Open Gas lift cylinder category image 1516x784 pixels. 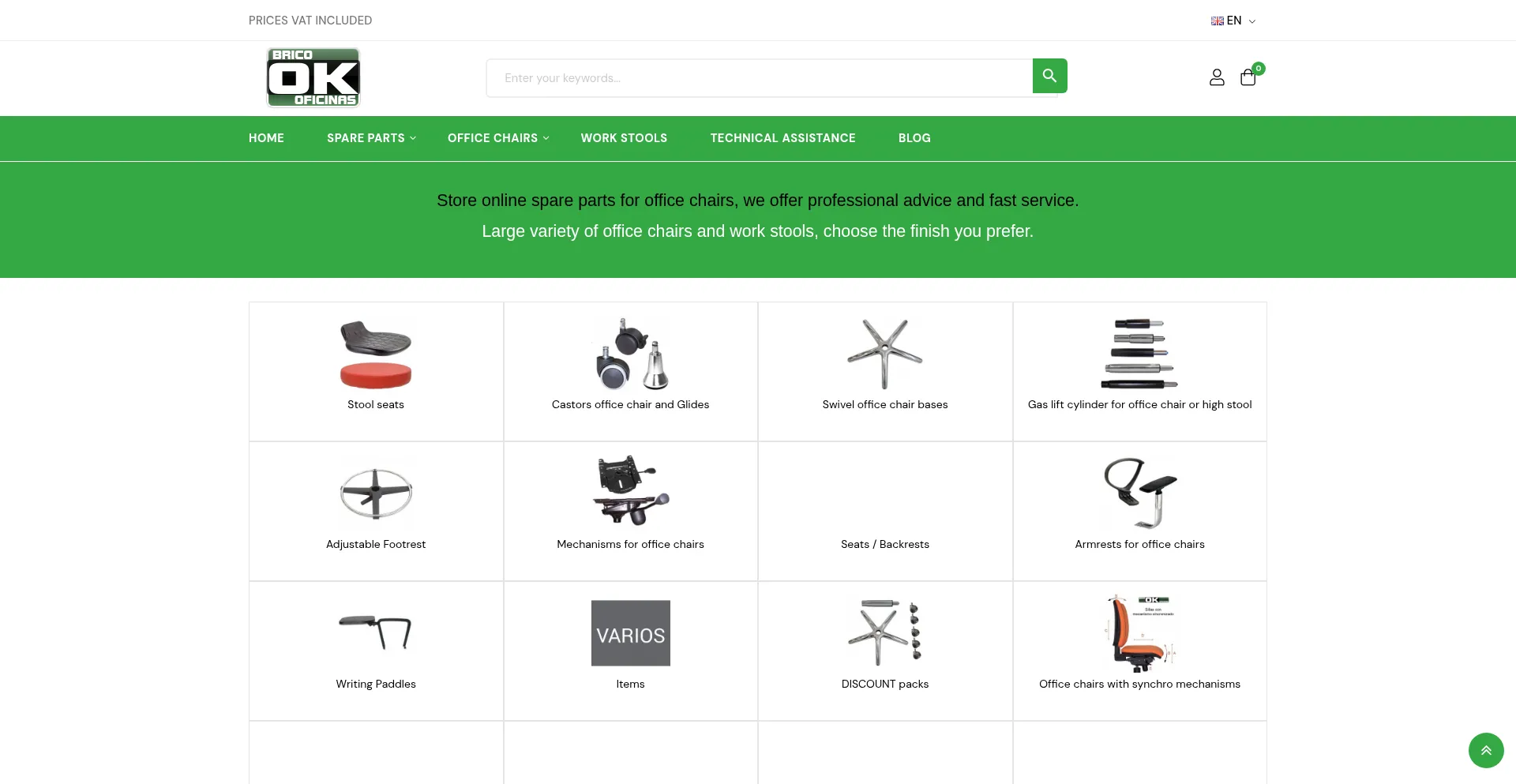1139,354
